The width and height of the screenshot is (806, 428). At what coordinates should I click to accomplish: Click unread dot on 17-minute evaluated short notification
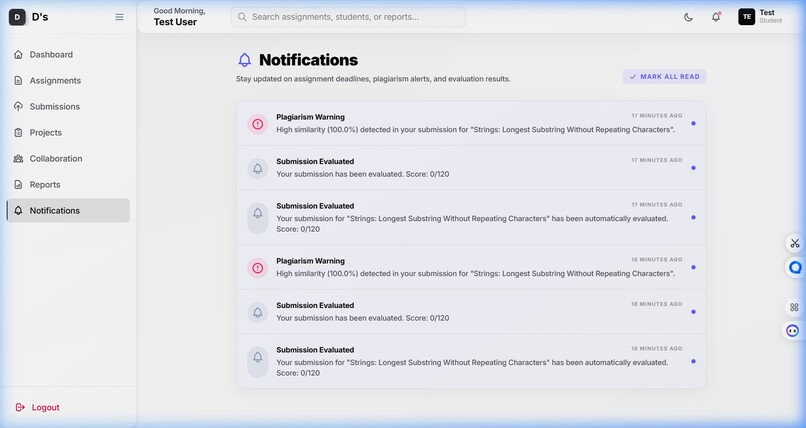[693, 168]
